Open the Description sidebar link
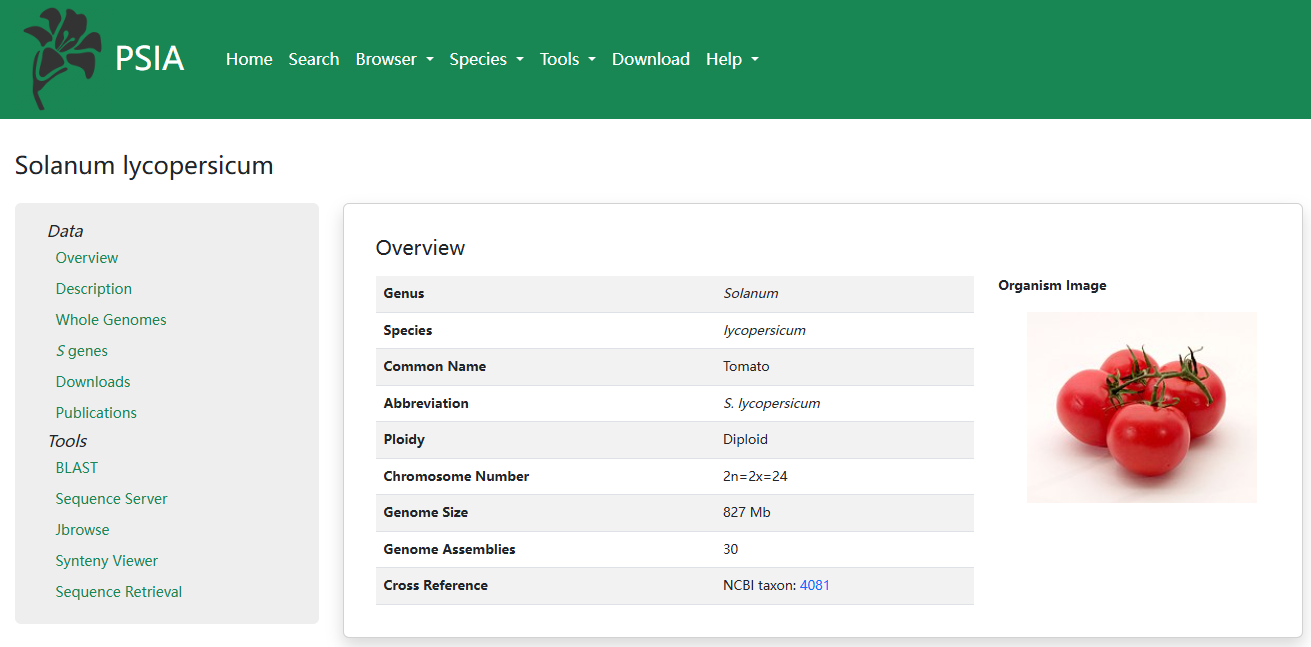1311x647 pixels. click(94, 289)
